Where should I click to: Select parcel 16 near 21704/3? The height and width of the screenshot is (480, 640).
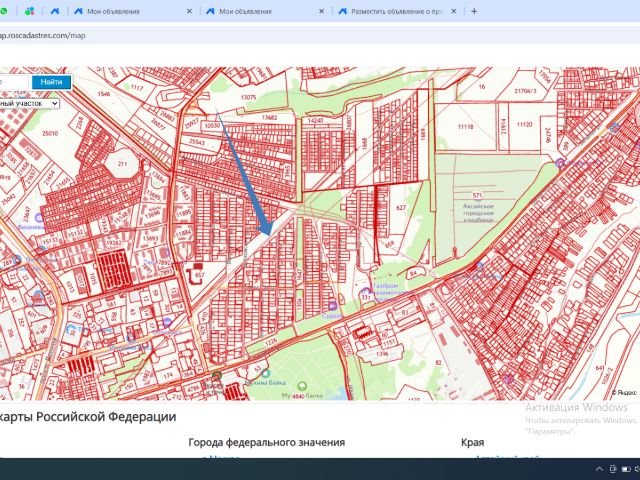pyautogui.click(x=482, y=87)
